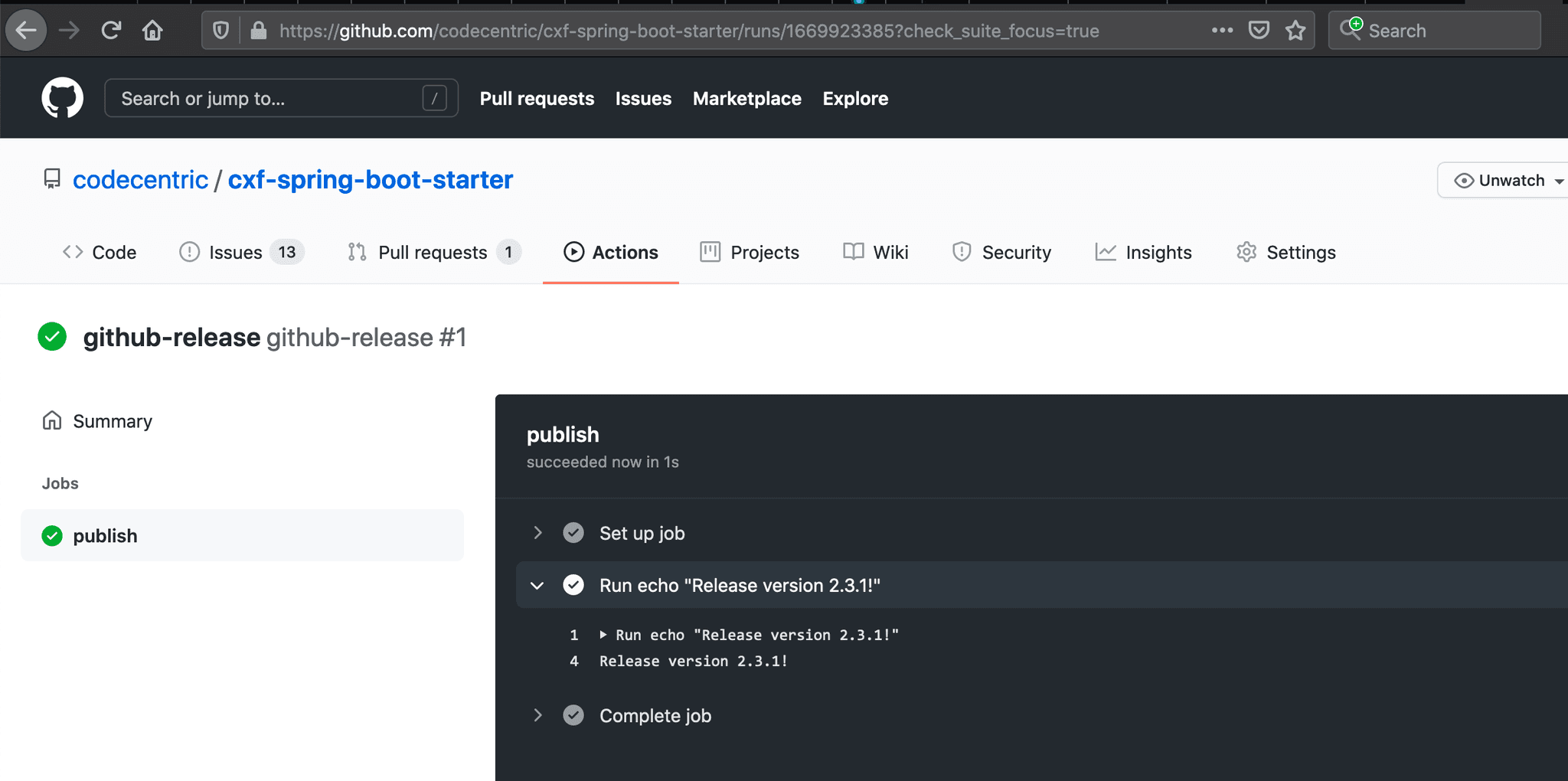
Task: Reload the page with the refresh icon
Action: point(111,31)
